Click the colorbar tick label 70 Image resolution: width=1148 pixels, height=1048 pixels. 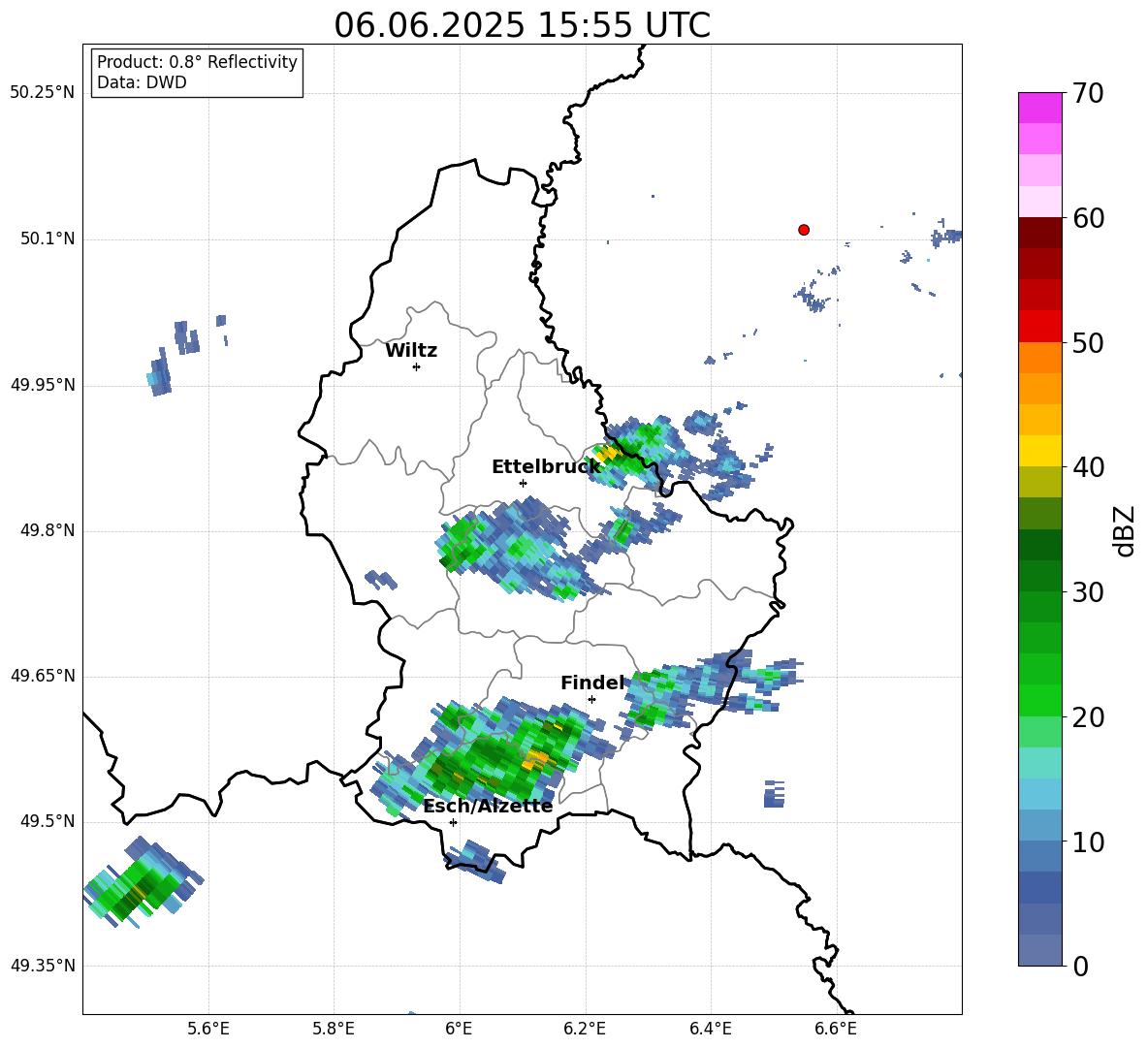tap(1088, 94)
